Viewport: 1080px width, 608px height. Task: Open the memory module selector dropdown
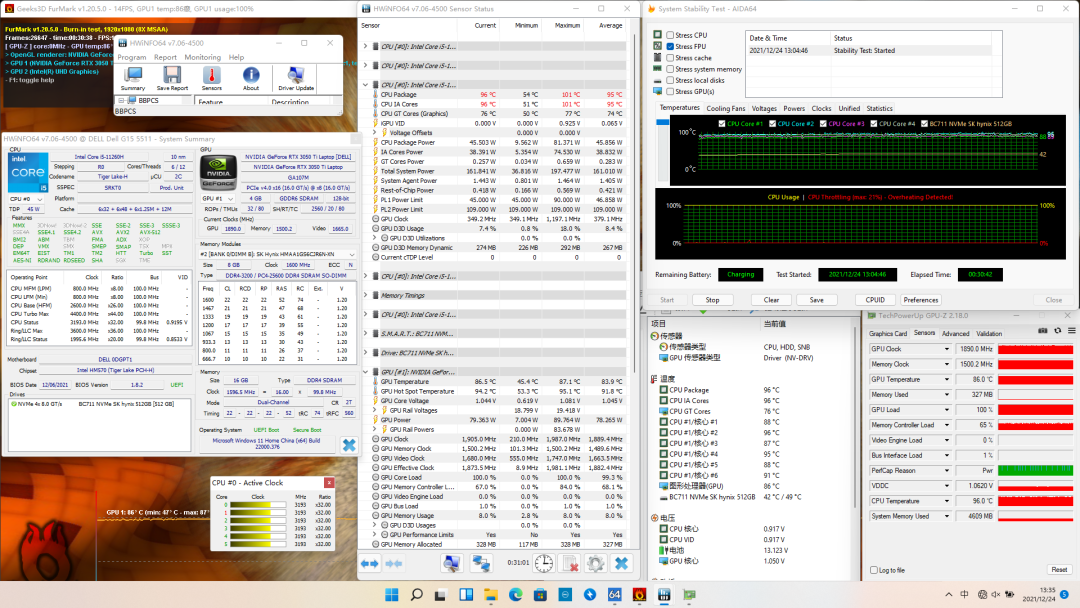278,254
